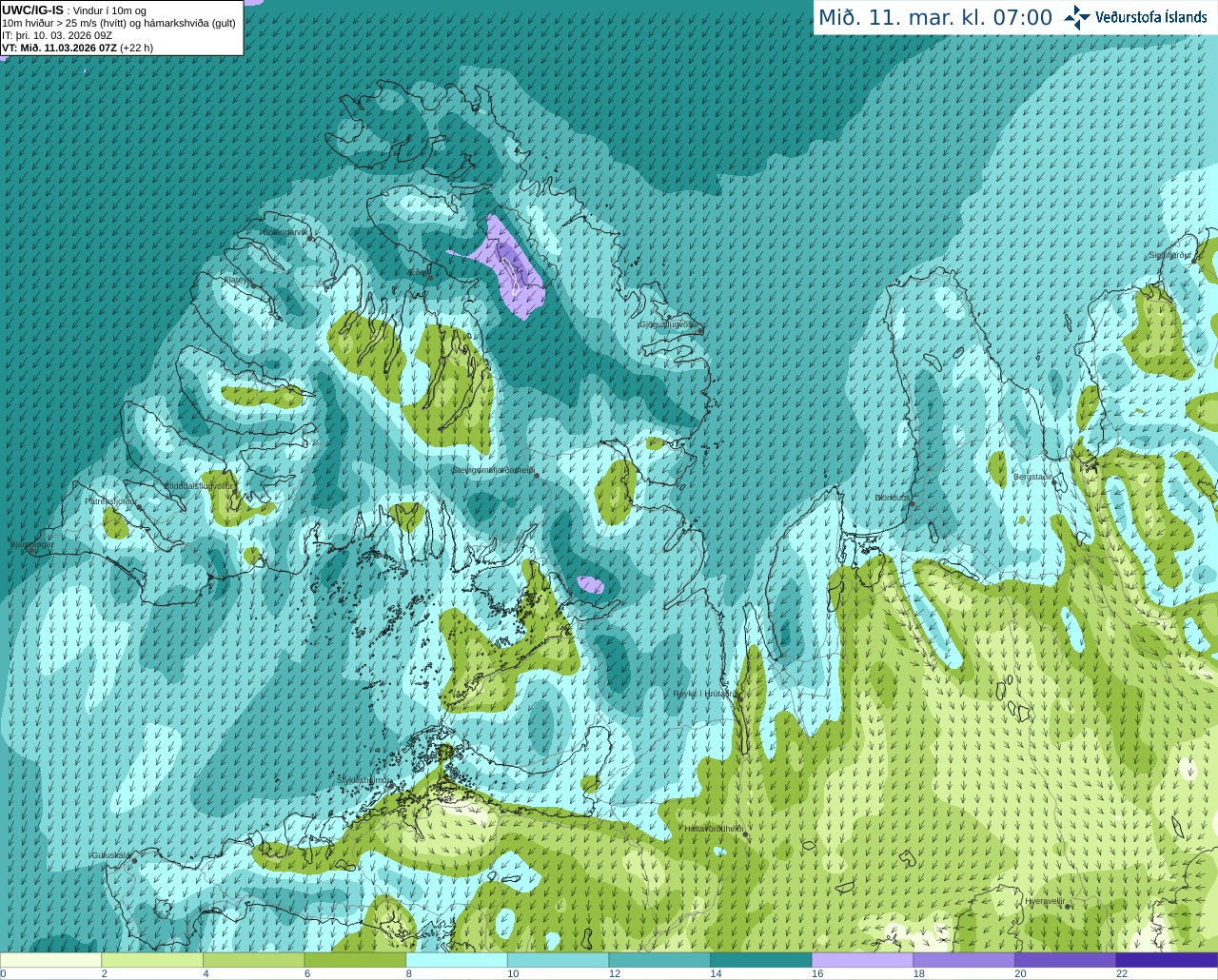This screenshot has height=980, width=1218.
Task: Select the Bergstaðir station label
Action: click(x=1032, y=477)
